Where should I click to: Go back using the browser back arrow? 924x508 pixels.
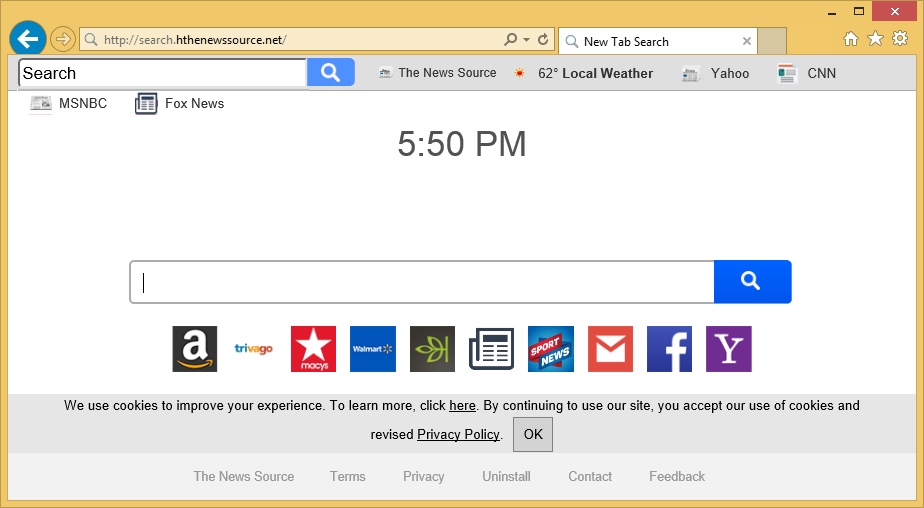pyautogui.click(x=28, y=39)
